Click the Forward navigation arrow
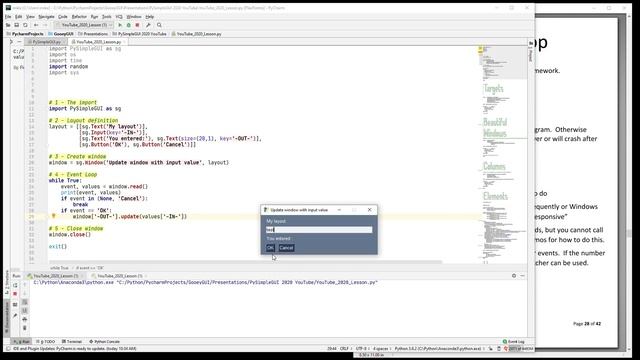 pyautogui.click(x=45, y=25)
